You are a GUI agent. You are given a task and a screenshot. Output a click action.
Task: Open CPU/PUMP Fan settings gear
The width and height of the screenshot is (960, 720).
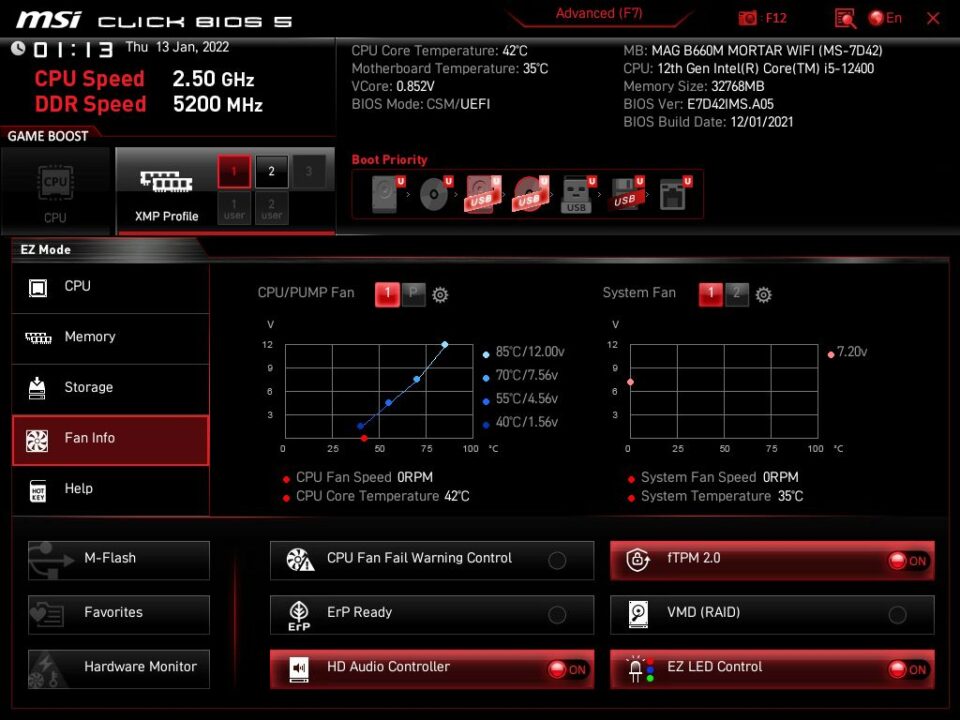440,294
